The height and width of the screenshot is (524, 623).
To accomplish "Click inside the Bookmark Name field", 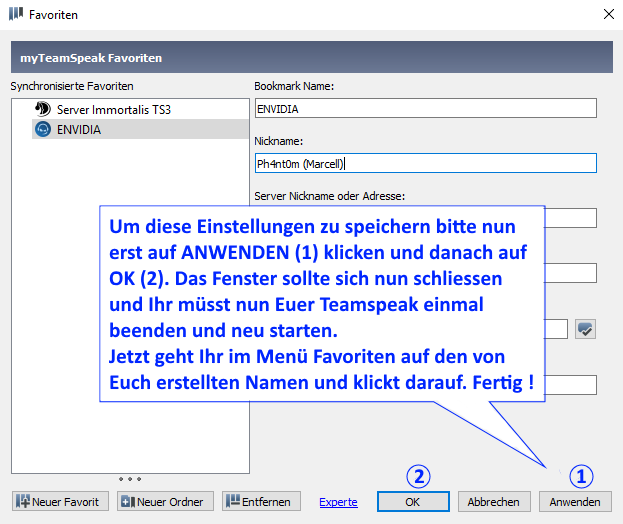I will click(425, 108).
